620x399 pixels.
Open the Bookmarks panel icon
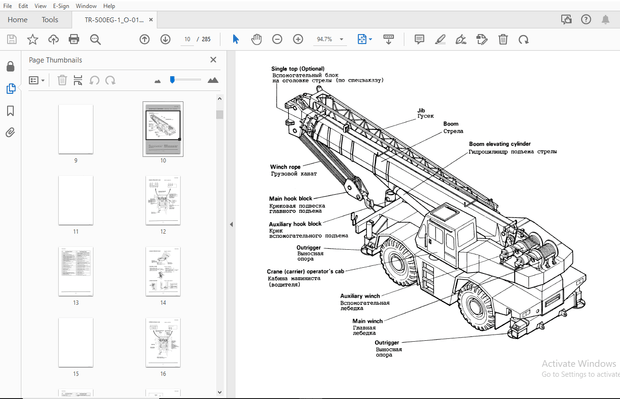pos(11,111)
